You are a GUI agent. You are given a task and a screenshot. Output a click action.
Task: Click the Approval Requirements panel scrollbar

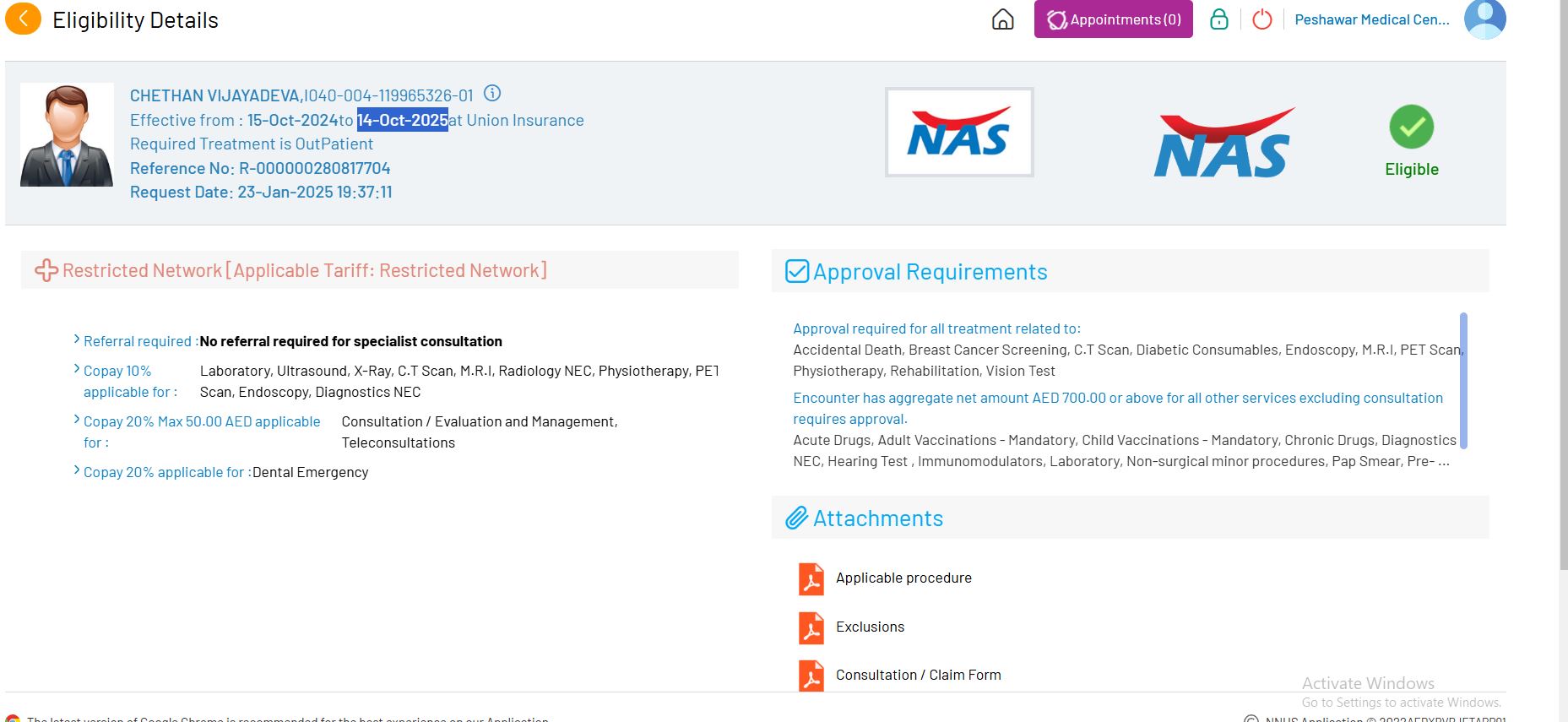pos(1463,380)
